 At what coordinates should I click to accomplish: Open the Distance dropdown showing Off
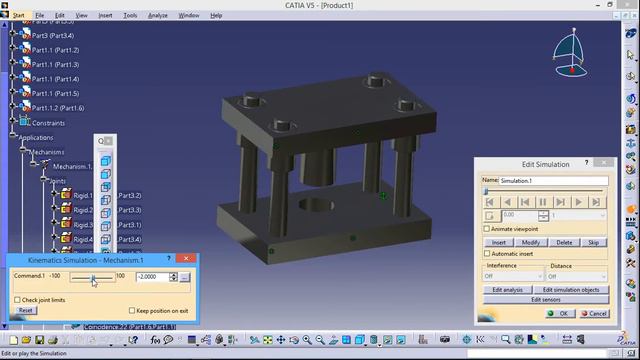[577, 276]
